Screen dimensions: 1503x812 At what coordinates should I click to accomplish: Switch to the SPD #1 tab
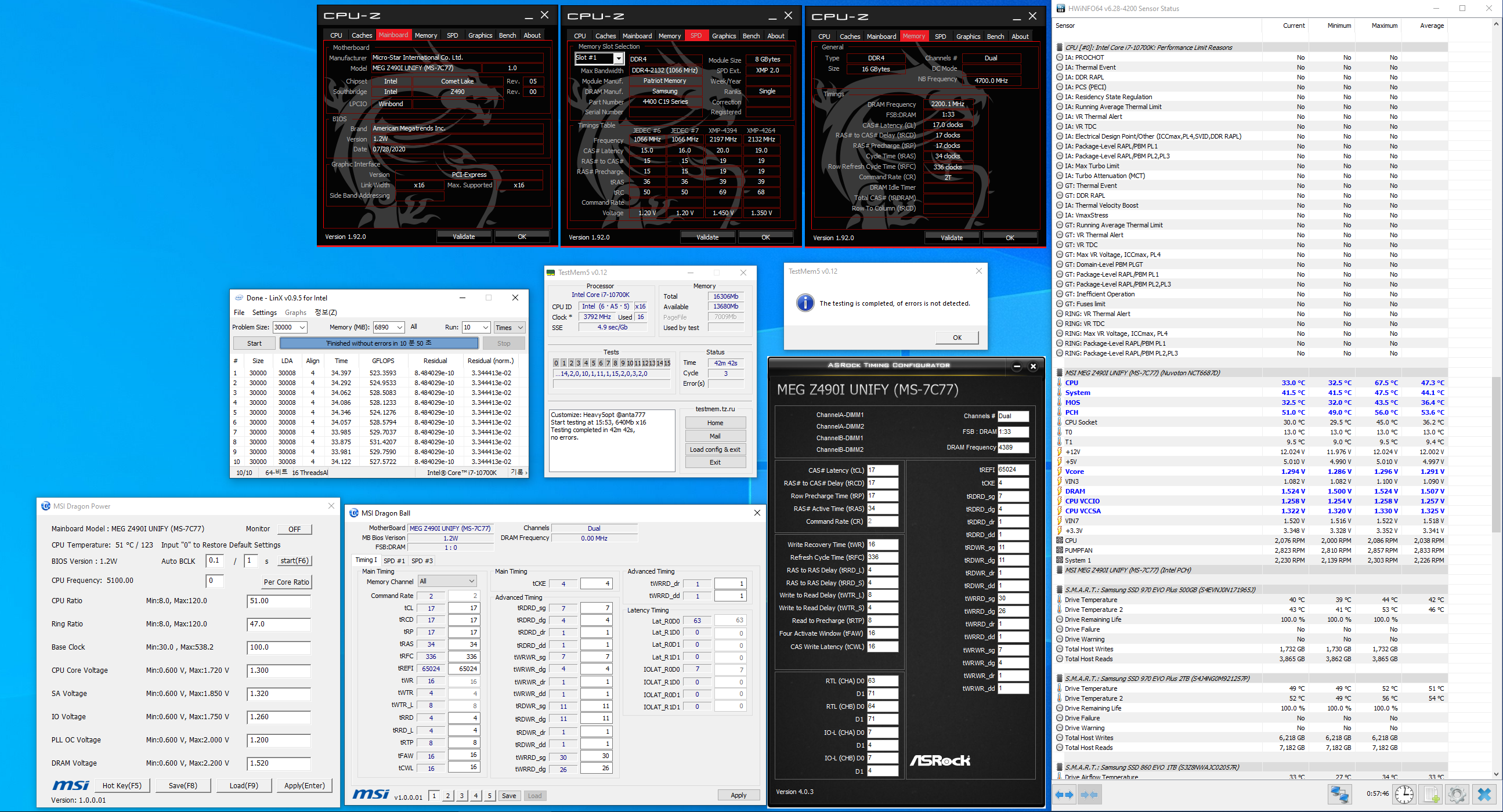click(394, 561)
